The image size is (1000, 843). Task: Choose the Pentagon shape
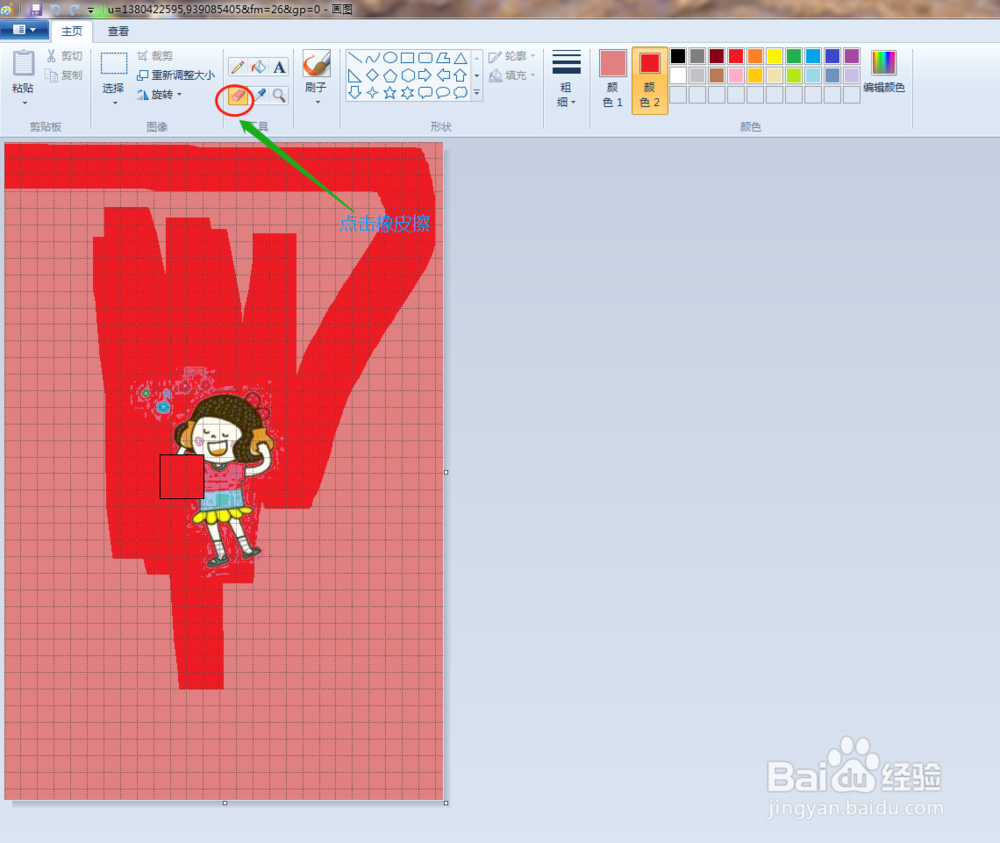point(390,75)
